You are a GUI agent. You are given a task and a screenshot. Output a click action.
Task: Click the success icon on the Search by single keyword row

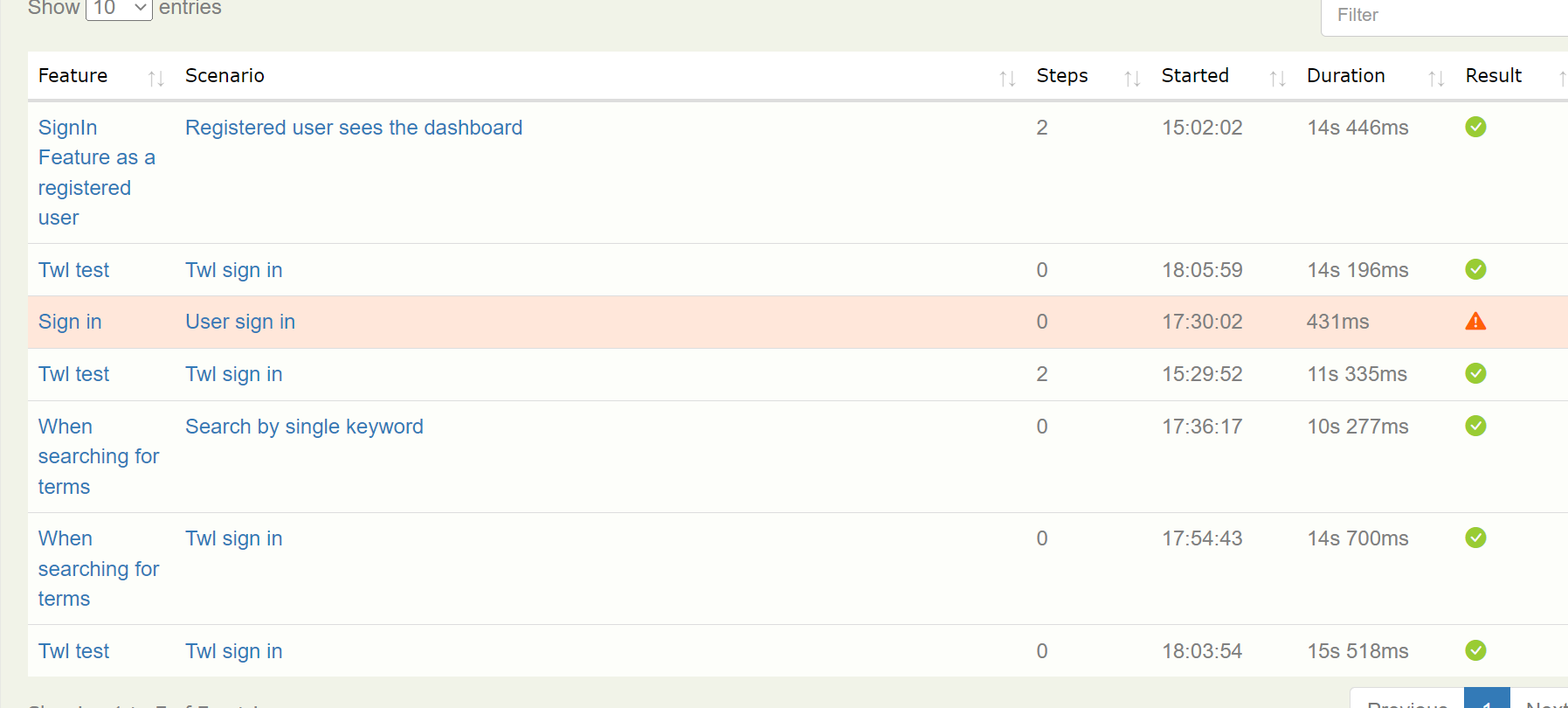pos(1475,426)
